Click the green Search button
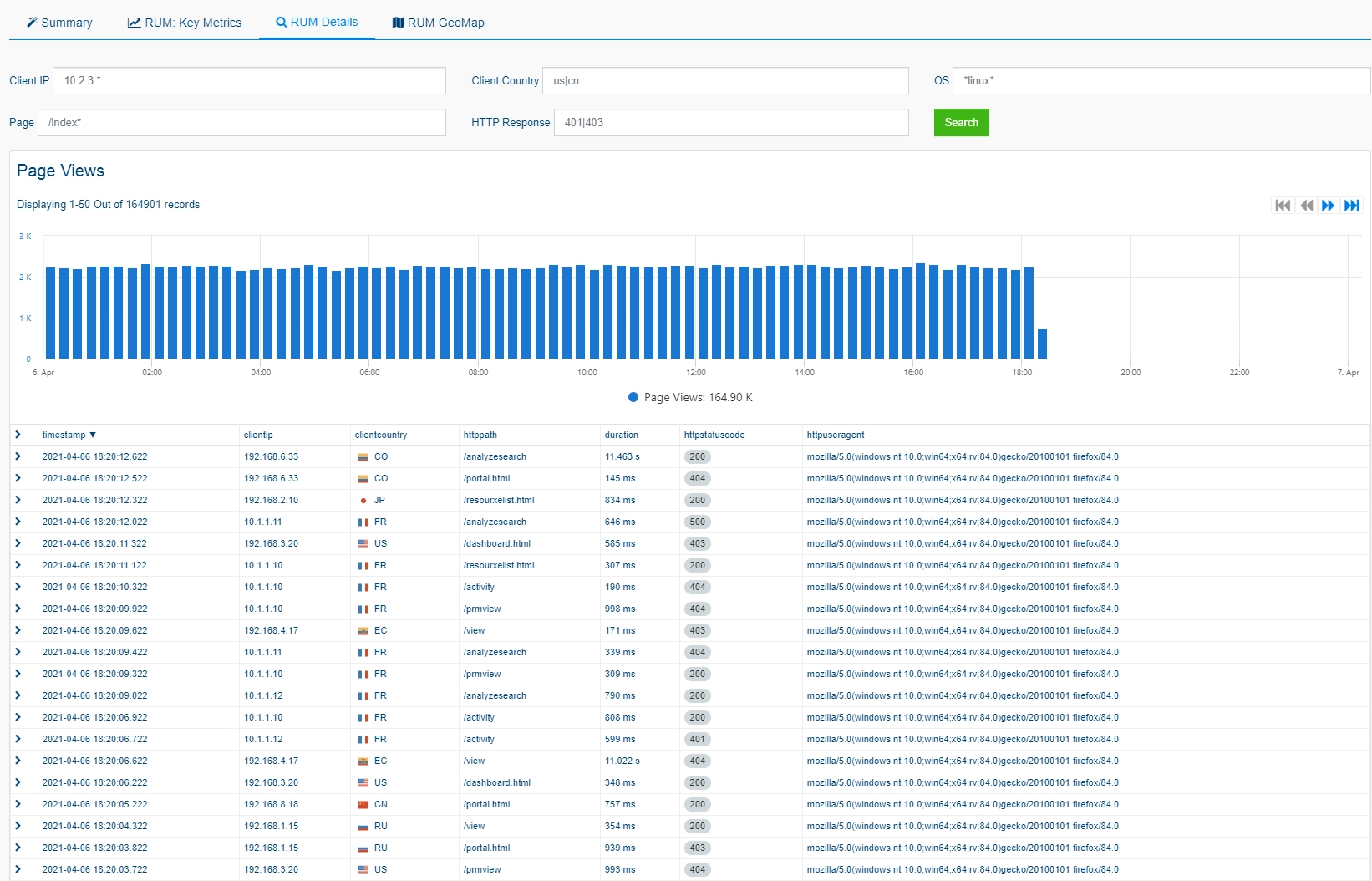Screen dimensions: 1372x881 coord(961,122)
